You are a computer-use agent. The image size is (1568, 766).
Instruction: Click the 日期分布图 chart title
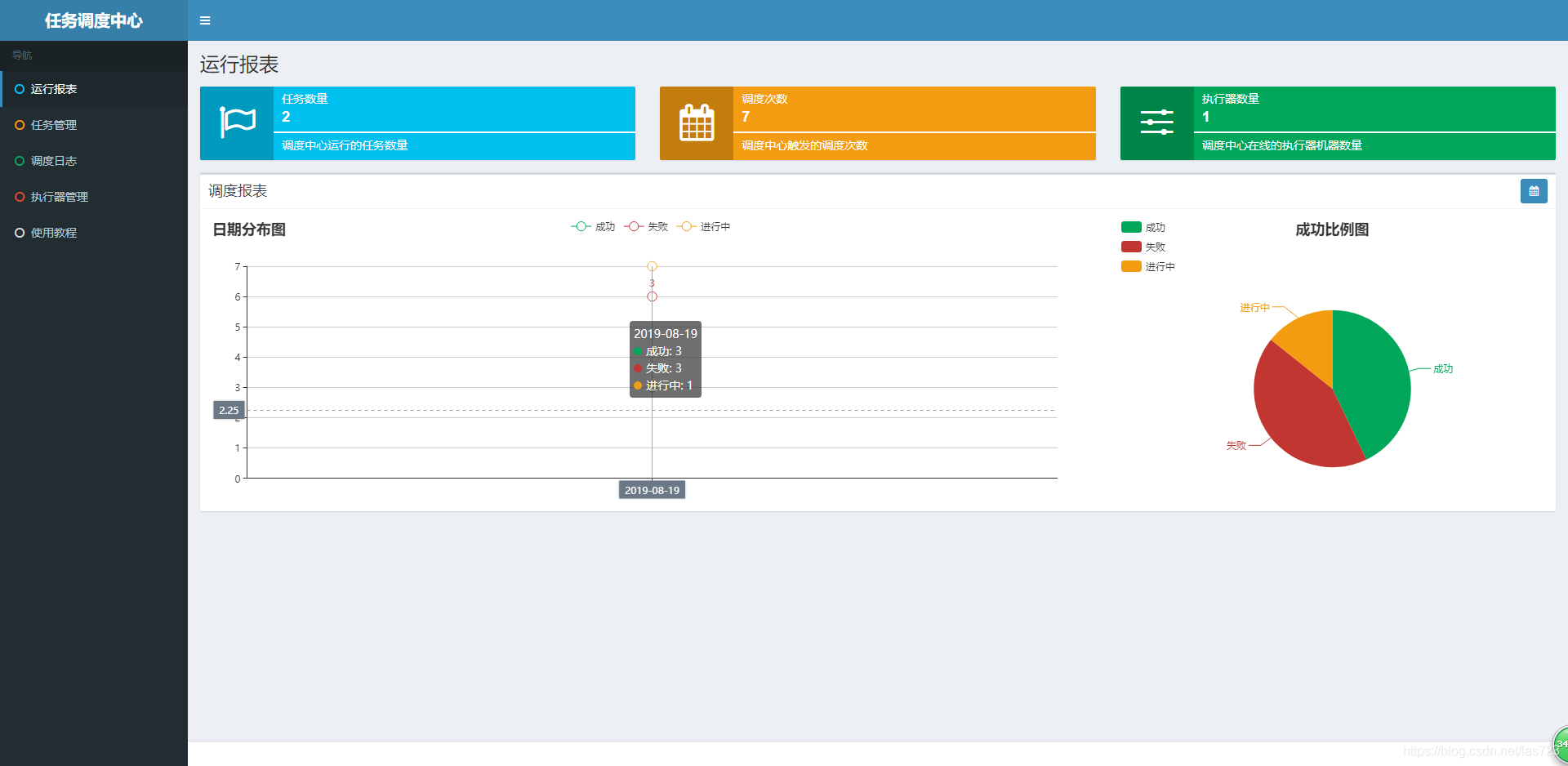click(249, 229)
